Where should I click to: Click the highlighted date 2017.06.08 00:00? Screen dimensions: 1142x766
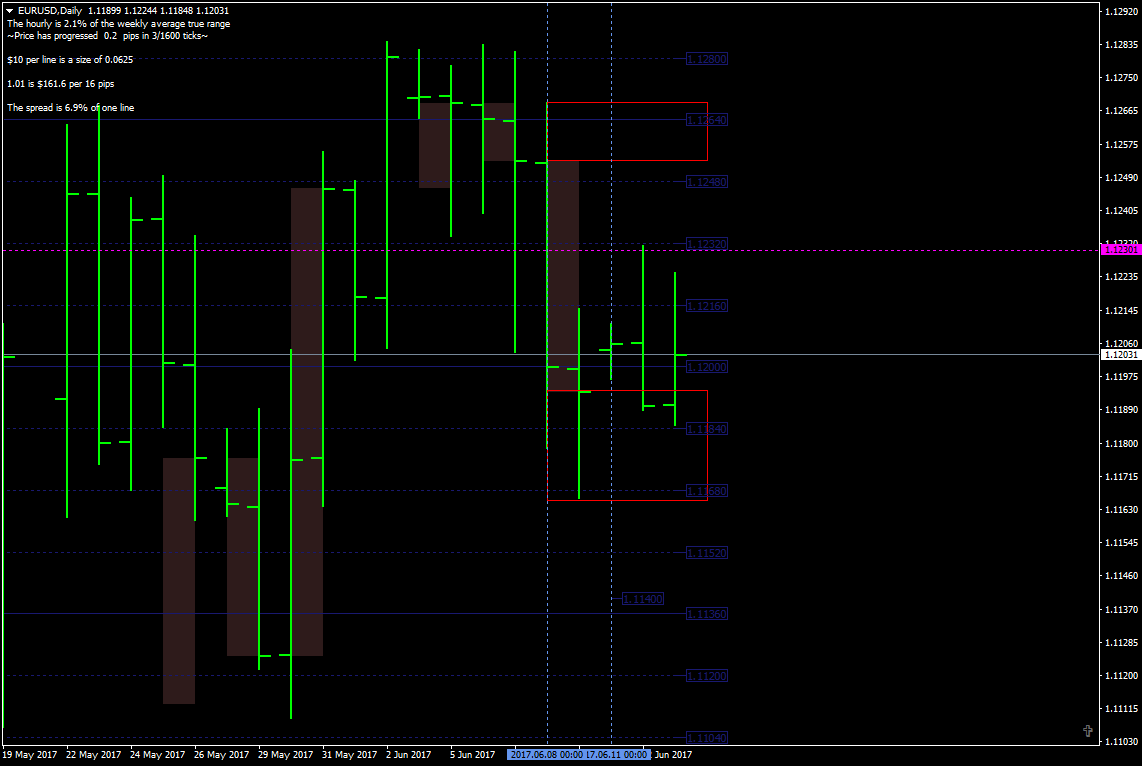coord(546,755)
